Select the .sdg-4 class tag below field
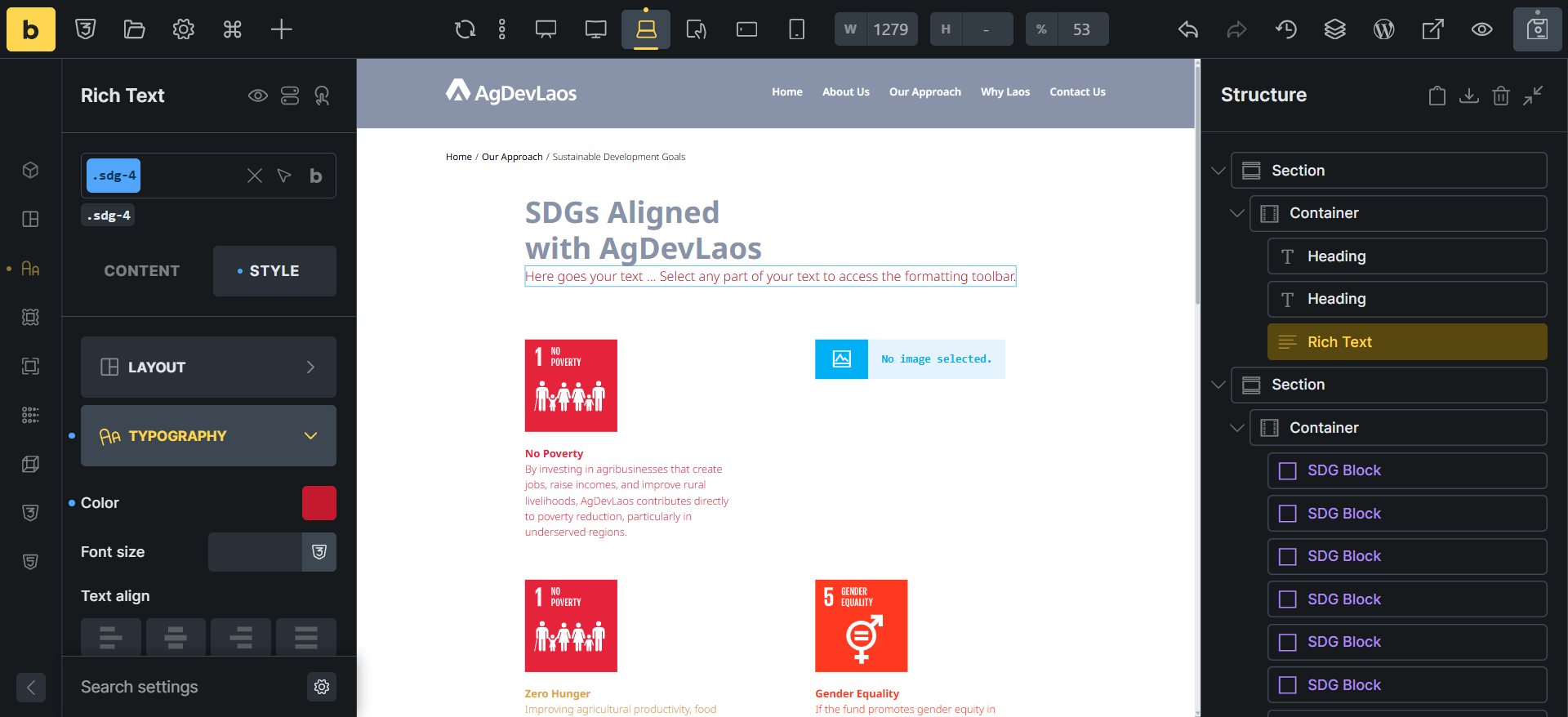This screenshot has height=717, width=1568. point(109,216)
